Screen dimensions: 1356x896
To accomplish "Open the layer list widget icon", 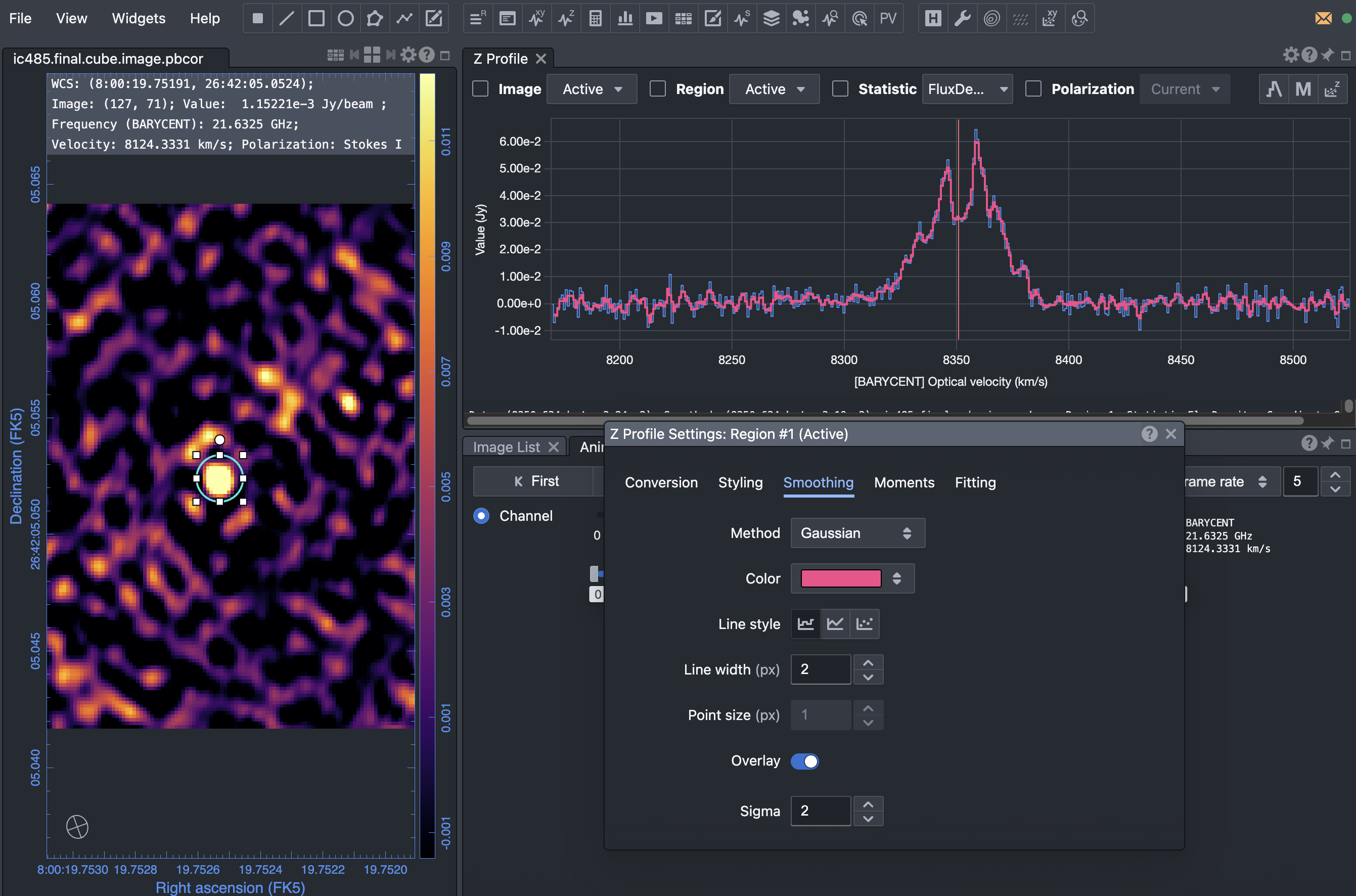I will coord(771,18).
